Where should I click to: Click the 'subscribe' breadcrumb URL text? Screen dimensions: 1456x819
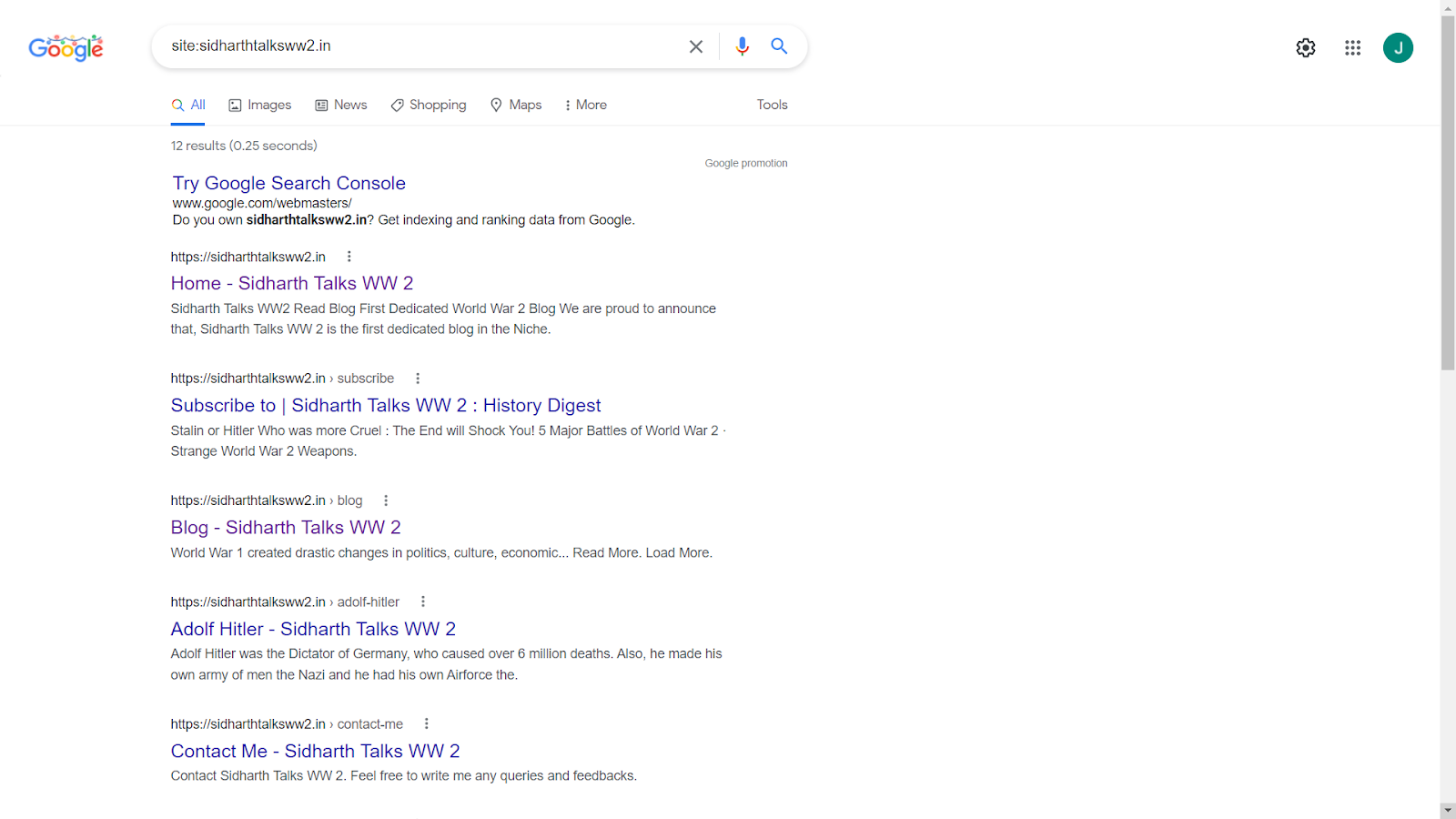[x=366, y=379]
